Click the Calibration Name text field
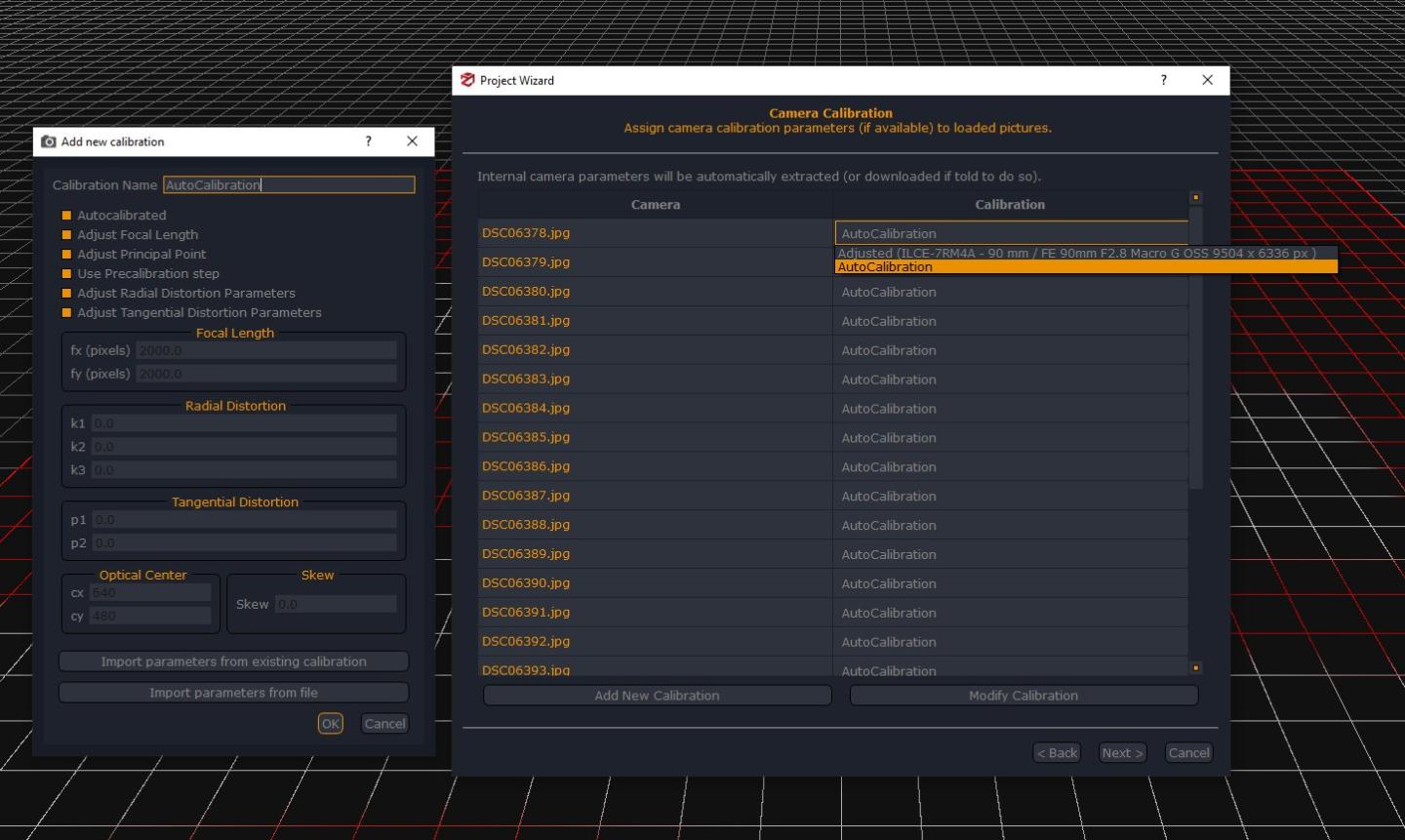1405x840 pixels. click(x=289, y=184)
